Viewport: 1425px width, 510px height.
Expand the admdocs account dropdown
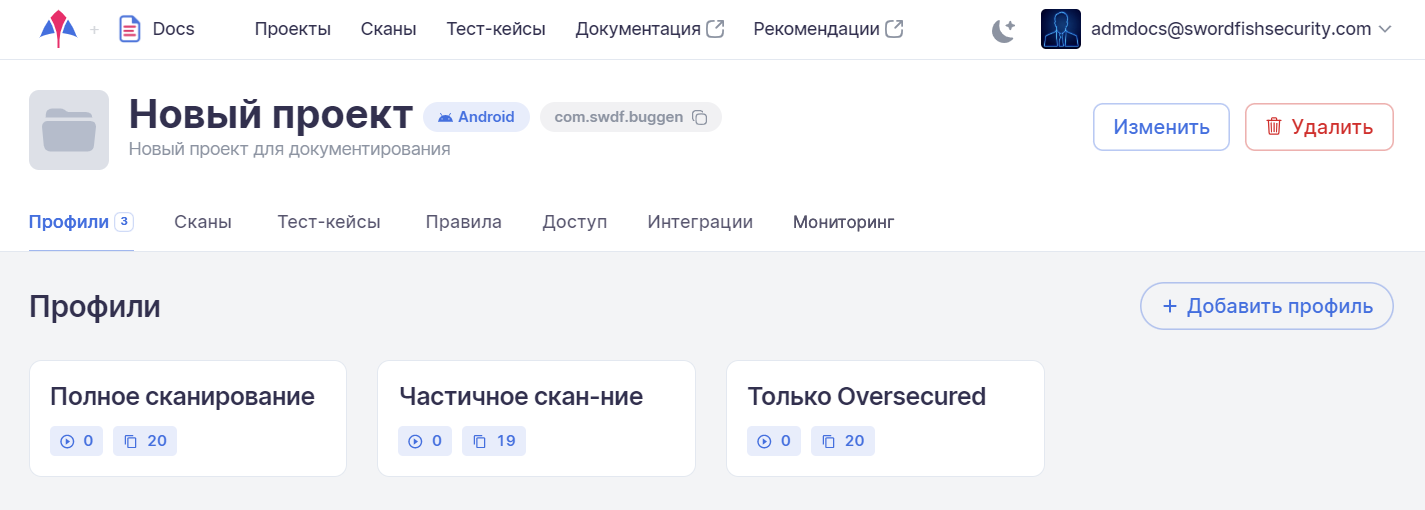(x=1385, y=29)
